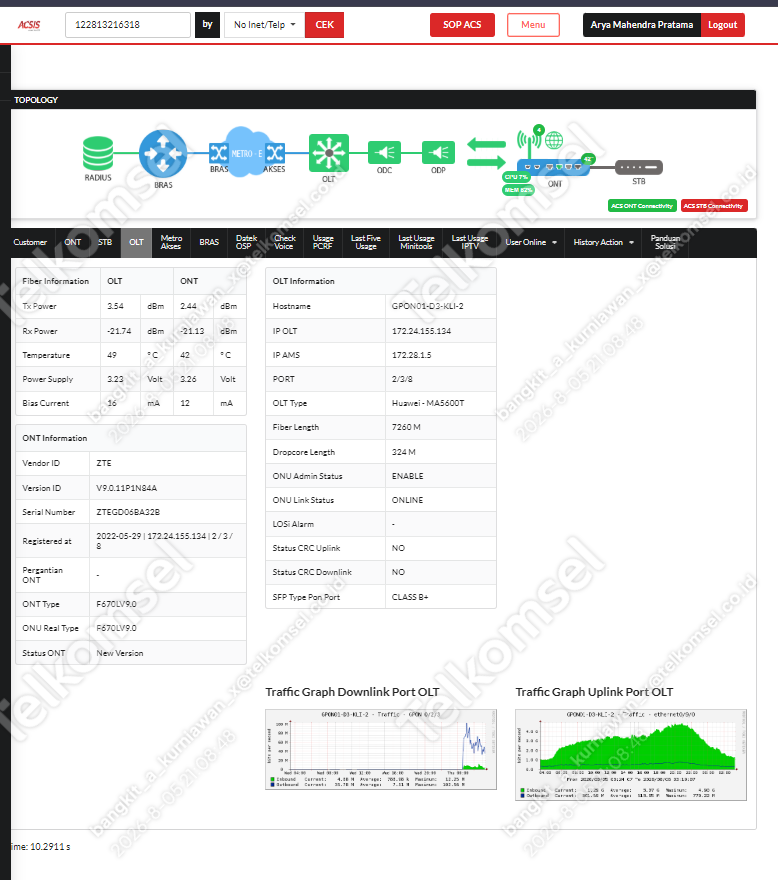The height and width of the screenshot is (880, 778).
Task: Click the OLT Type value Huawei - MA5600T
Action: [x=428, y=404]
